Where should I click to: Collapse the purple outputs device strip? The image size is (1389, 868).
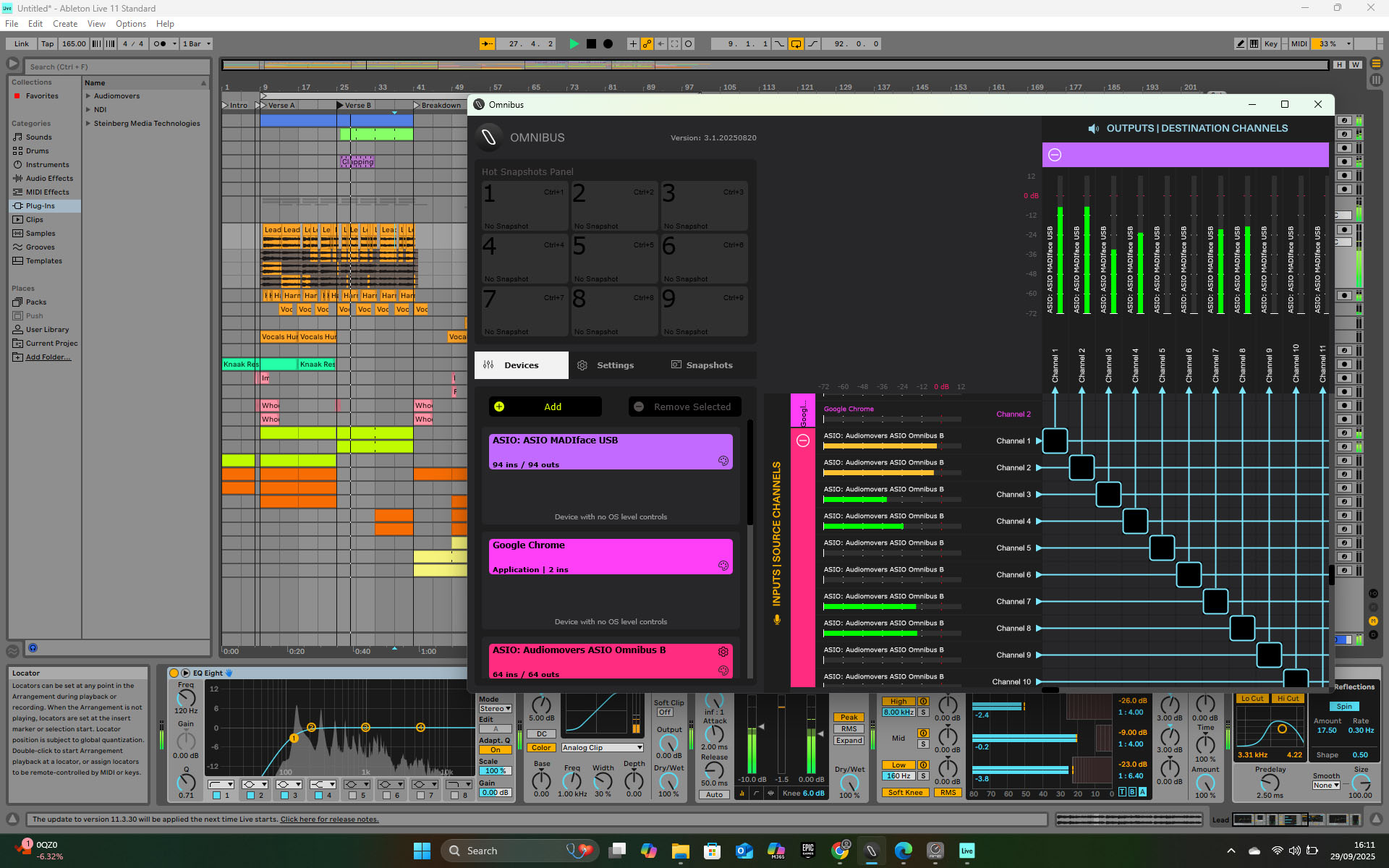click(1055, 155)
